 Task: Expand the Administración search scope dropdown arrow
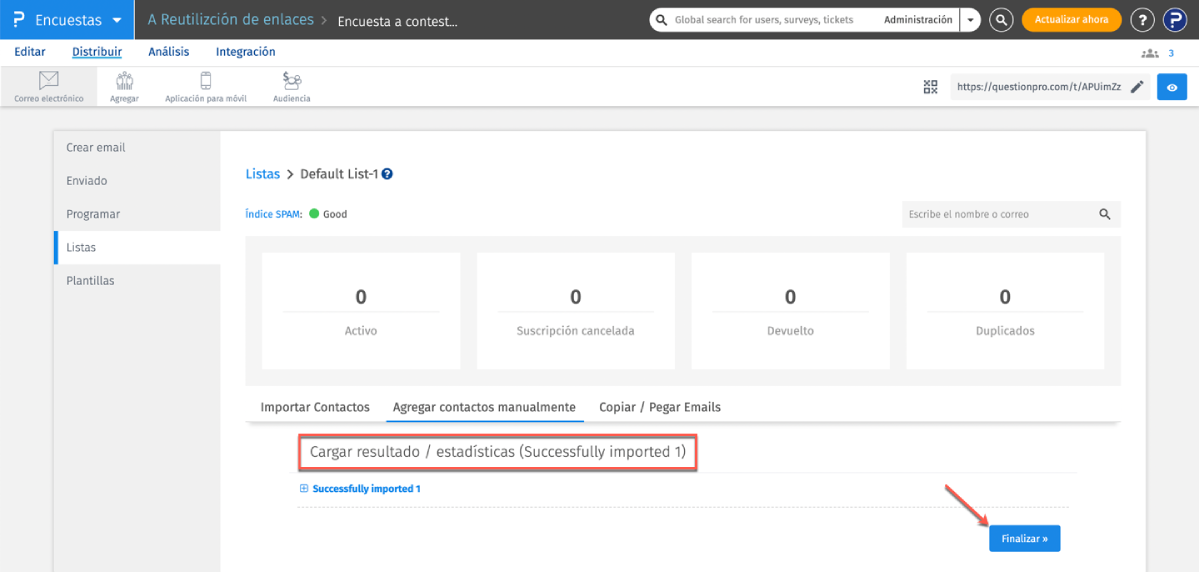(x=970, y=21)
